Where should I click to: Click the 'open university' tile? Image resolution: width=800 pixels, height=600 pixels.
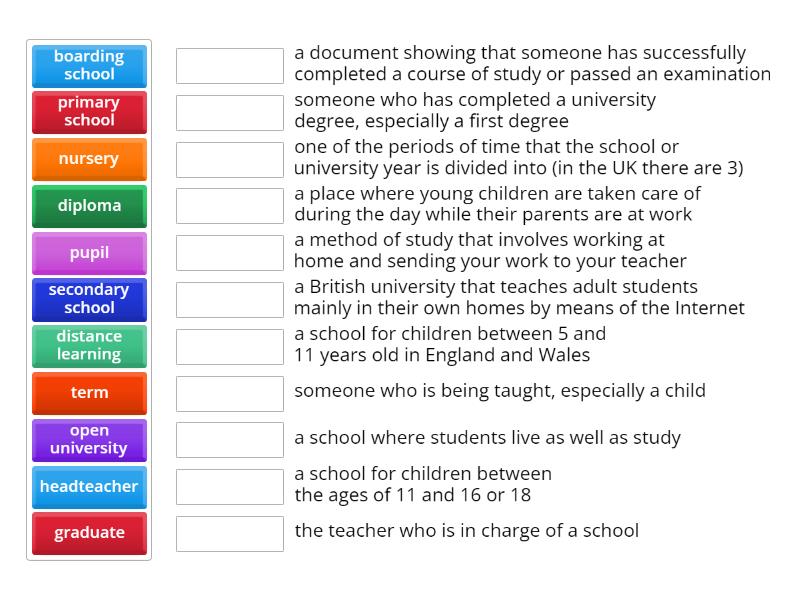(89, 440)
